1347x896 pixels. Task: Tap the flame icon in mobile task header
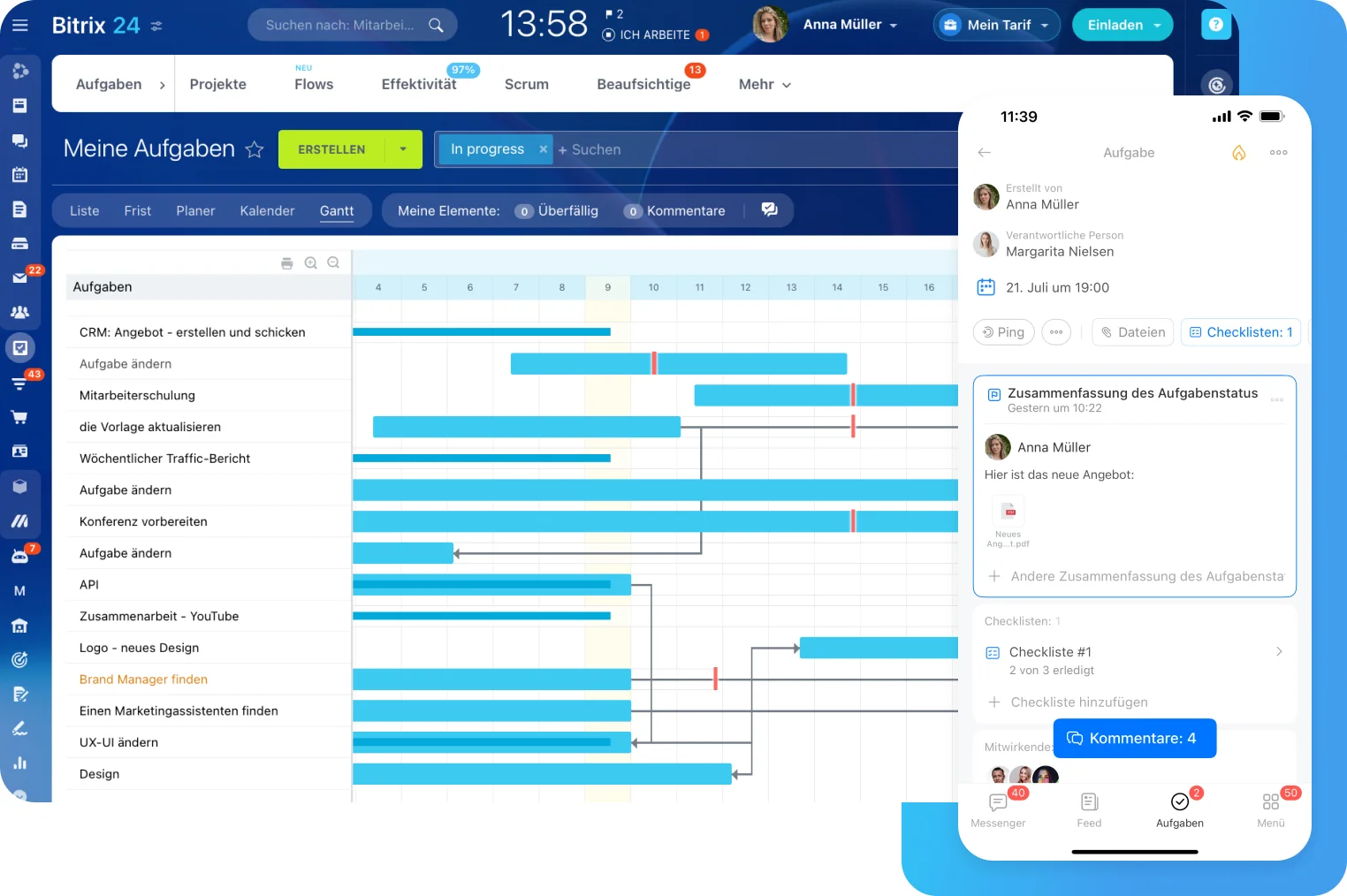coord(1238,152)
